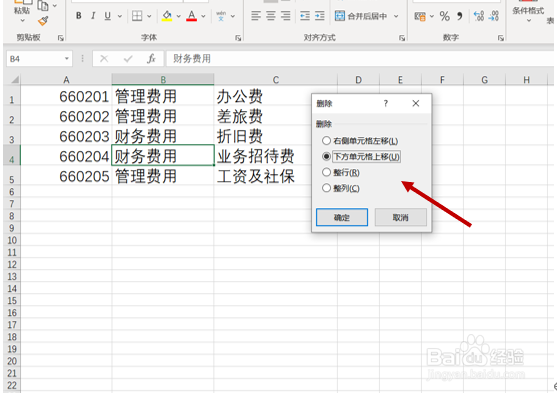Select cell containing 660201

[66, 96]
